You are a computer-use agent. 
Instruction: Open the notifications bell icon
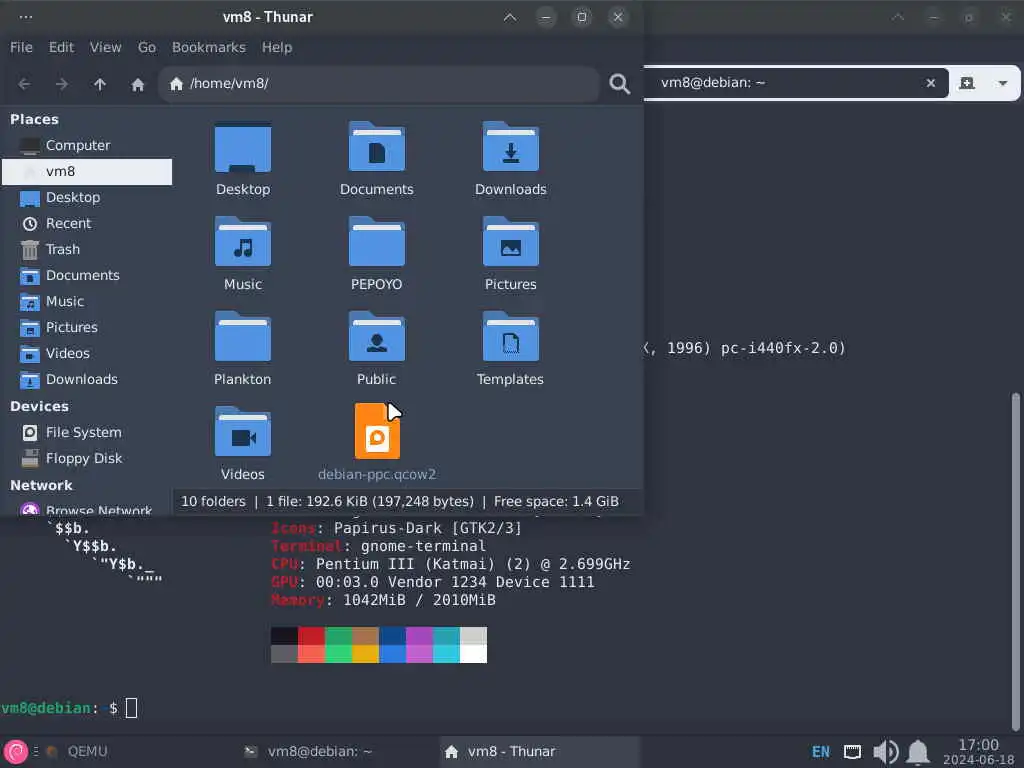(918, 752)
